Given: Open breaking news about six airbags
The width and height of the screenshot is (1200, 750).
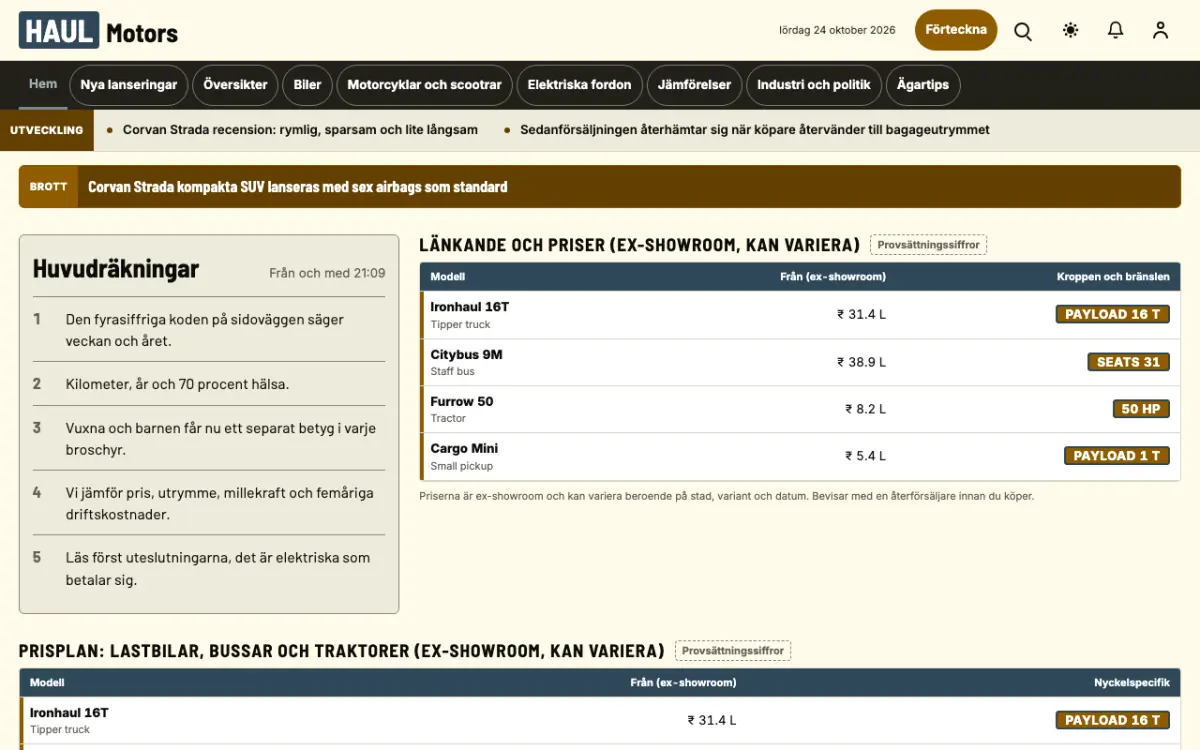Looking at the screenshot, I should point(298,187).
